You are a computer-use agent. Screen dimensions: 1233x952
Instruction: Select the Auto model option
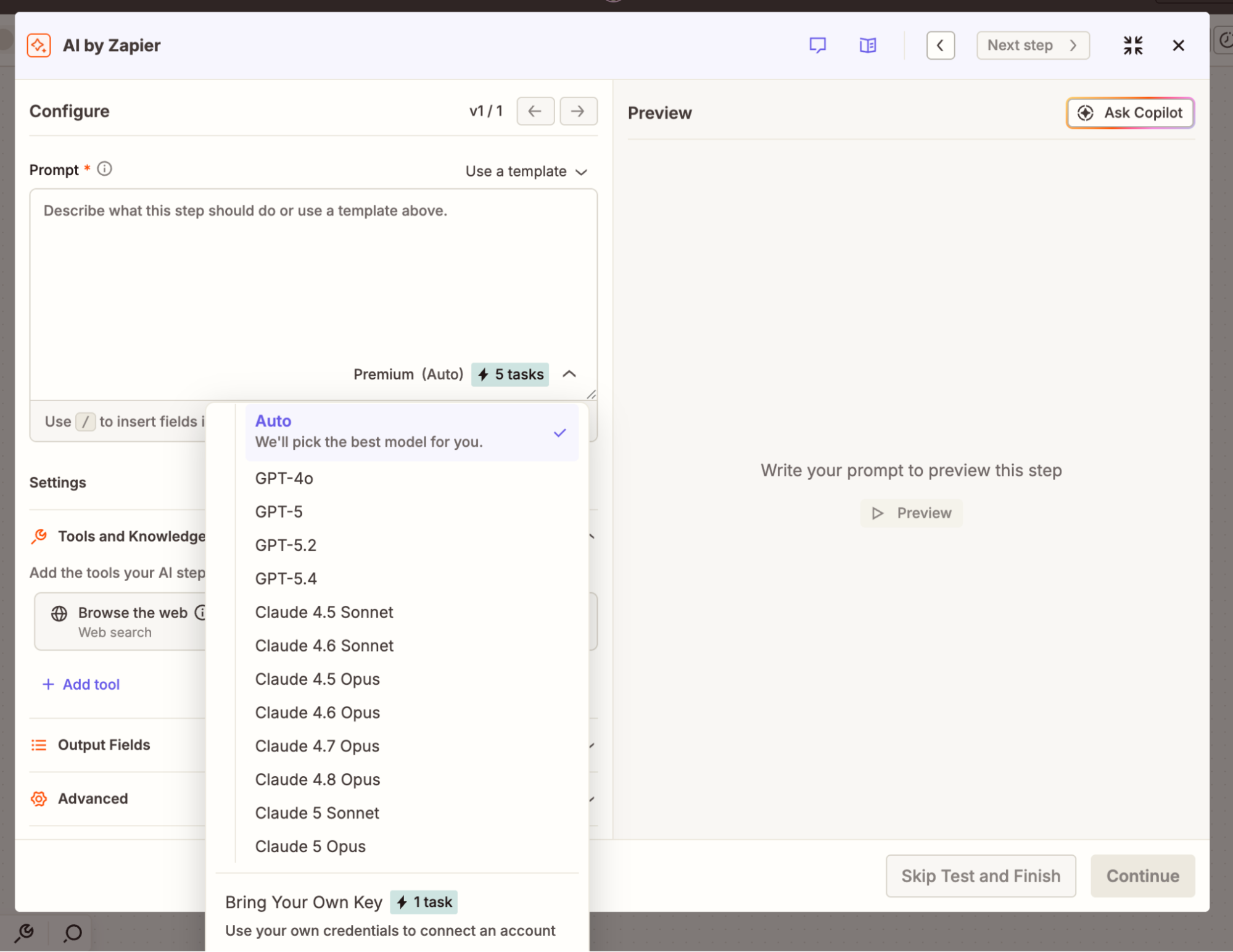click(x=411, y=432)
